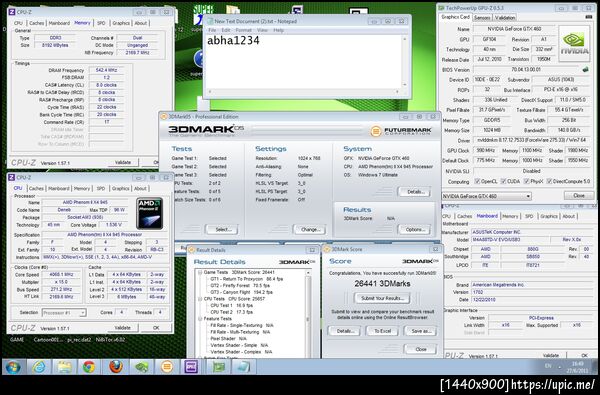The height and width of the screenshot is (395, 600).
Task: Open the CPU-Z Processor #1 selection dropdown
Action: coord(64,313)
